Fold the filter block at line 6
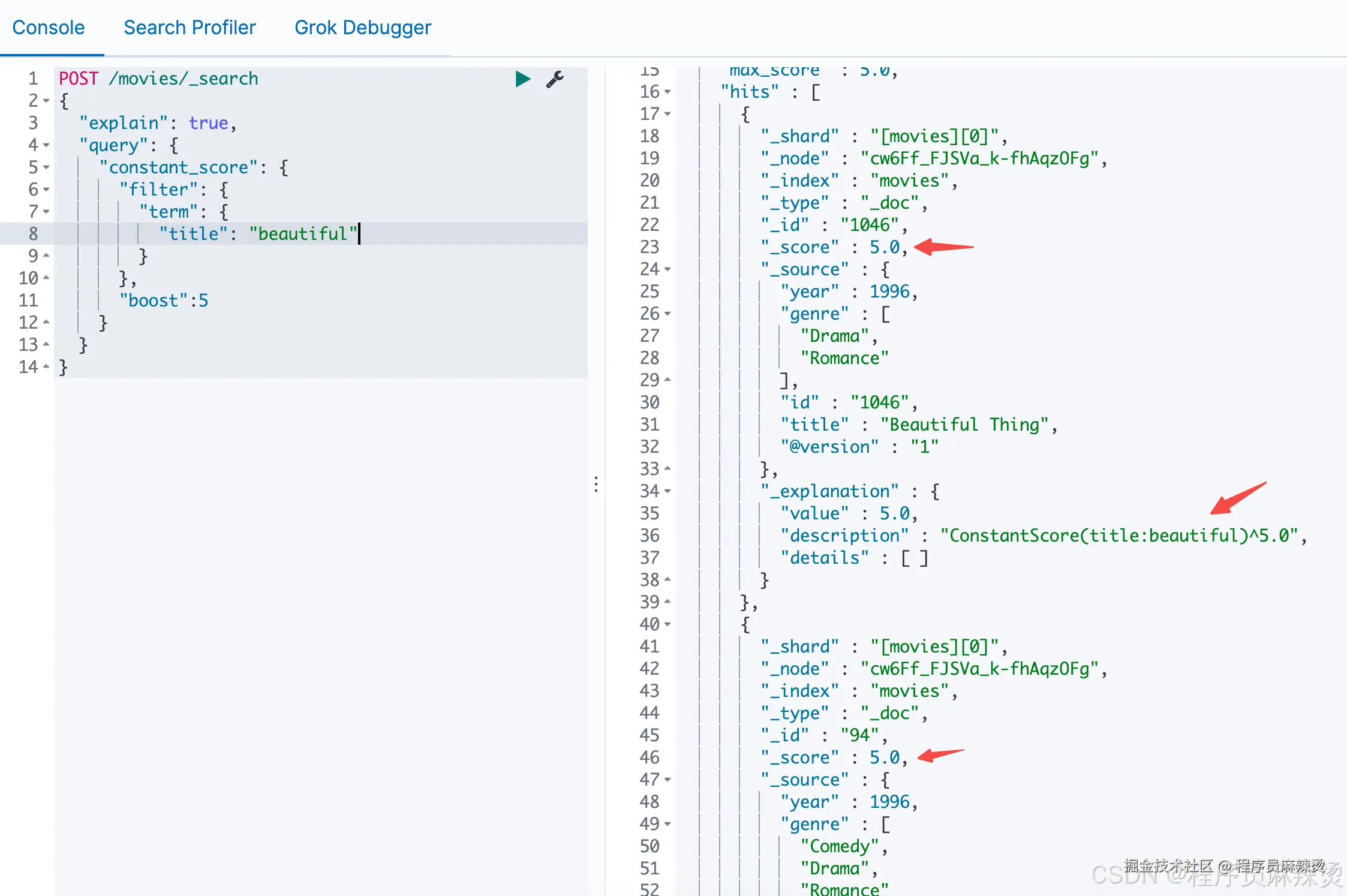Image resolution: width=1347 pixels, height=896 pixels. pyautogui.click(x=47, y=190)
